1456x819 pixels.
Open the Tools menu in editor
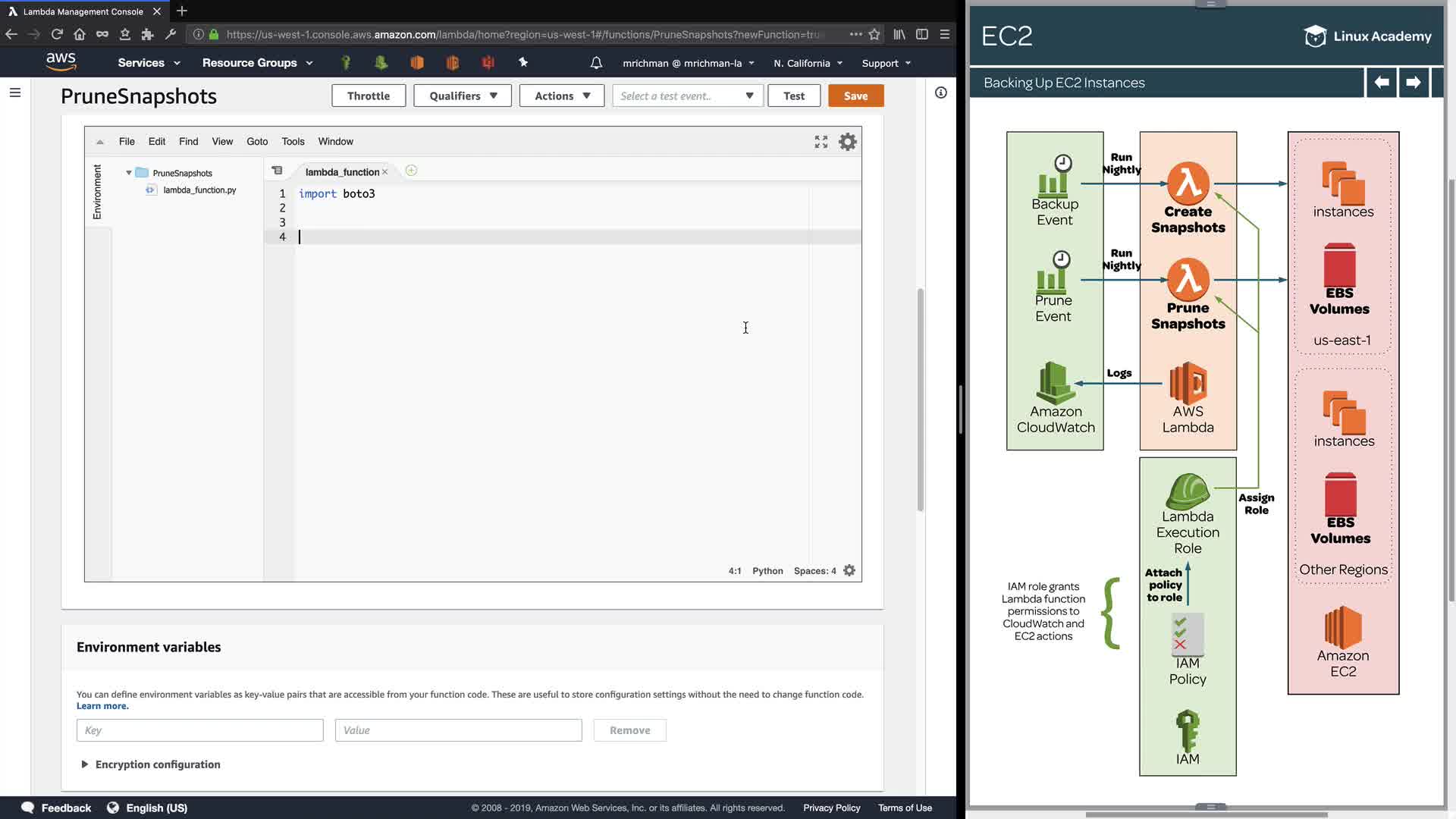pos(293,142)
